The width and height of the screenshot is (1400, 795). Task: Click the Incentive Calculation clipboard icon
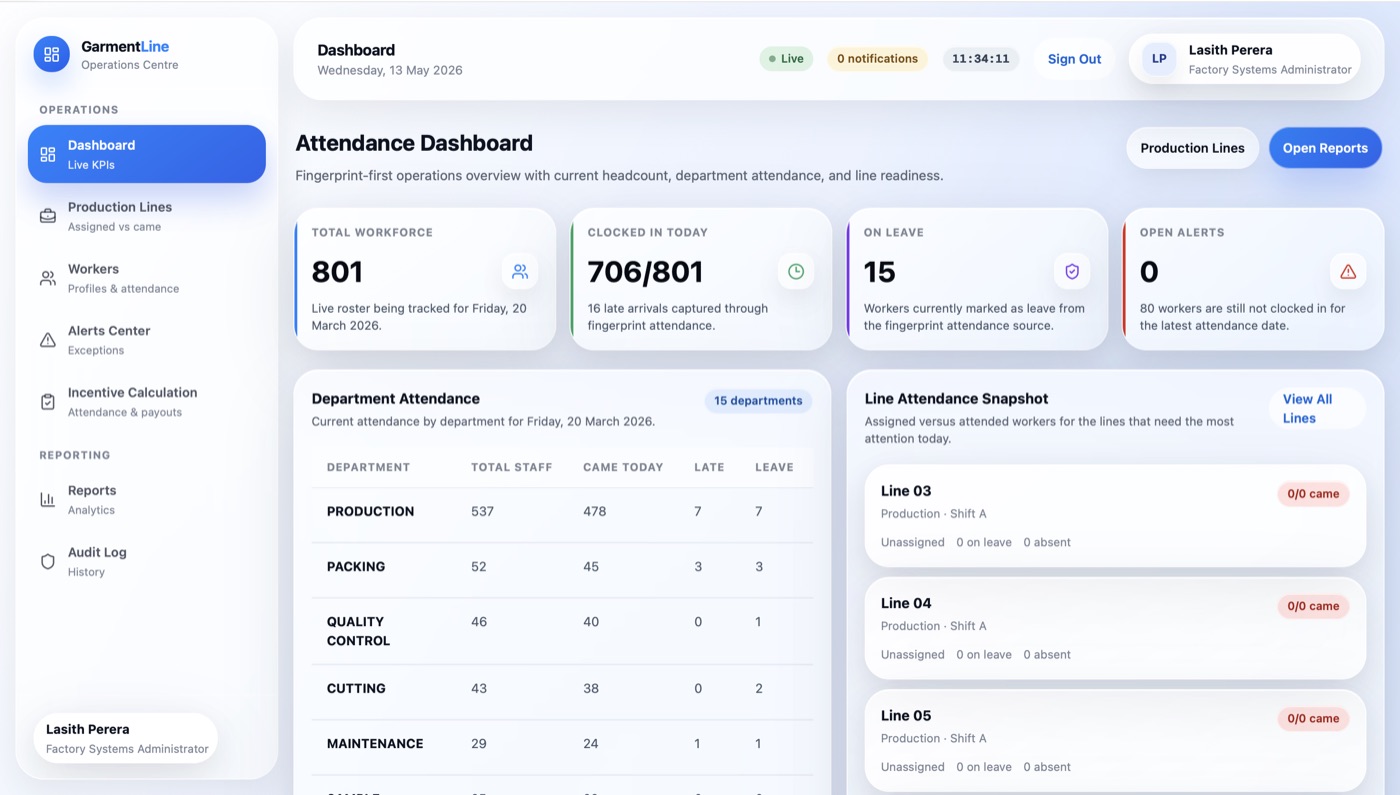48,402
